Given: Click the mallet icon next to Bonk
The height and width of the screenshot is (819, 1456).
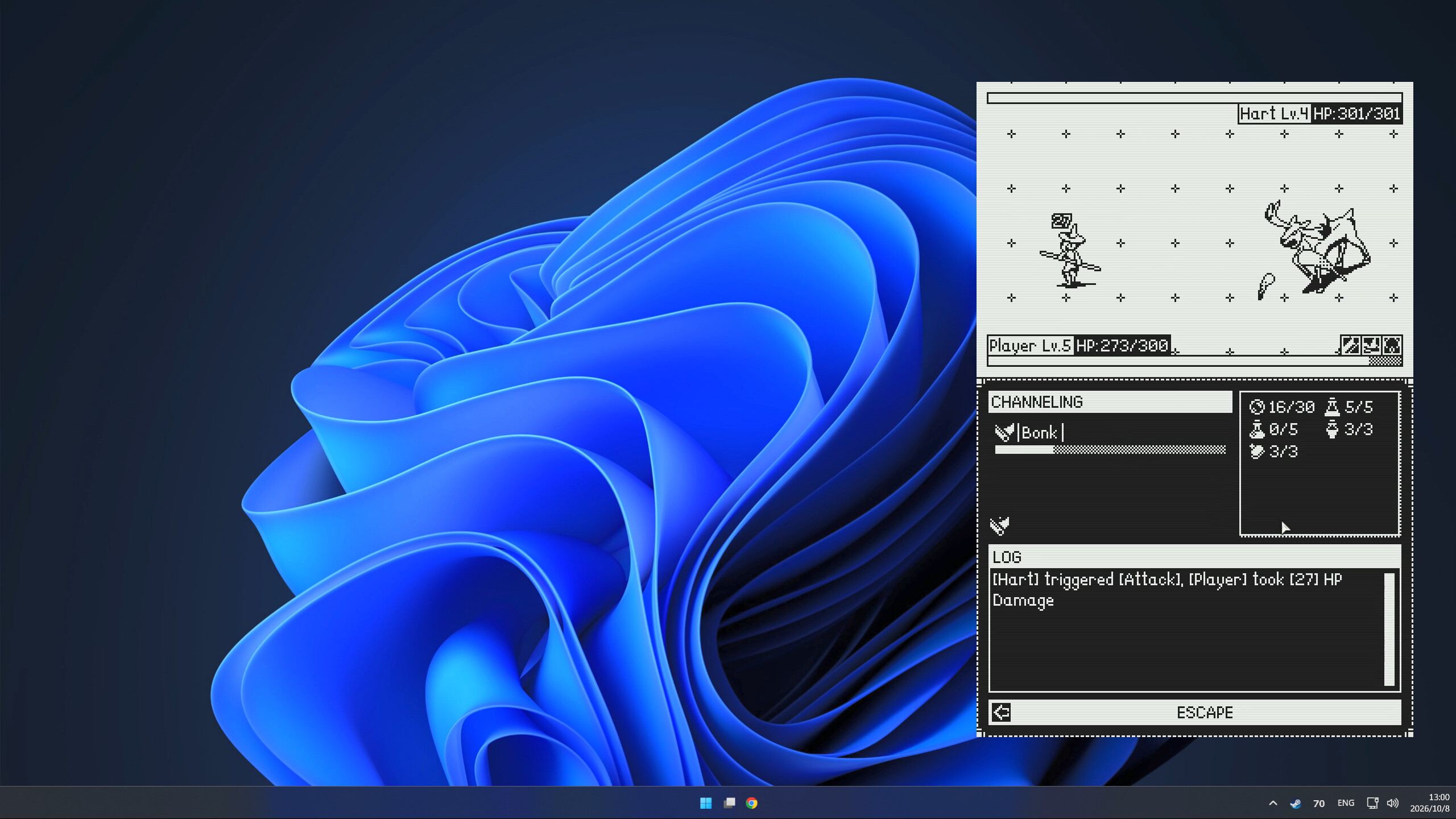Looking at the screenshot, I should (x=1004, y=433).
